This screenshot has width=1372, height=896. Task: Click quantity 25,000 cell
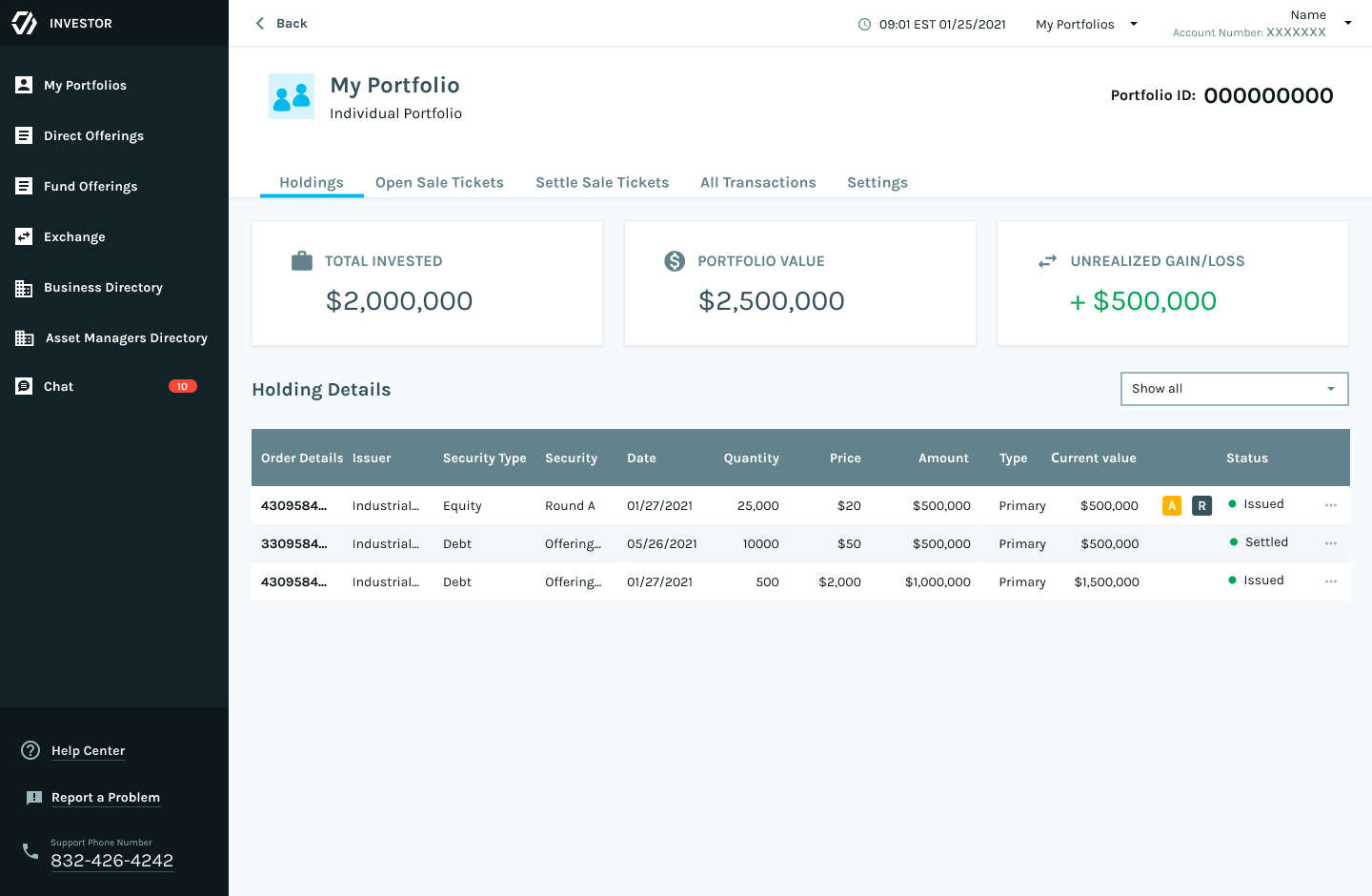(758, 506)
